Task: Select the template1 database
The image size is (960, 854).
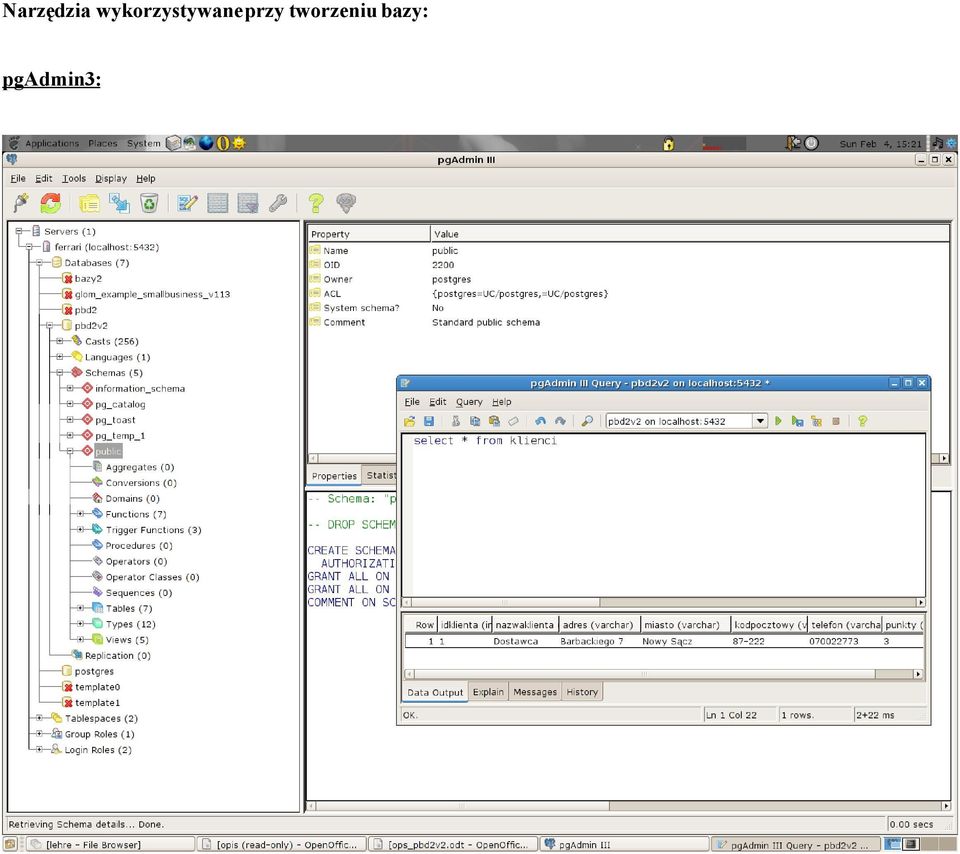Action: click(x=97, y=703)
